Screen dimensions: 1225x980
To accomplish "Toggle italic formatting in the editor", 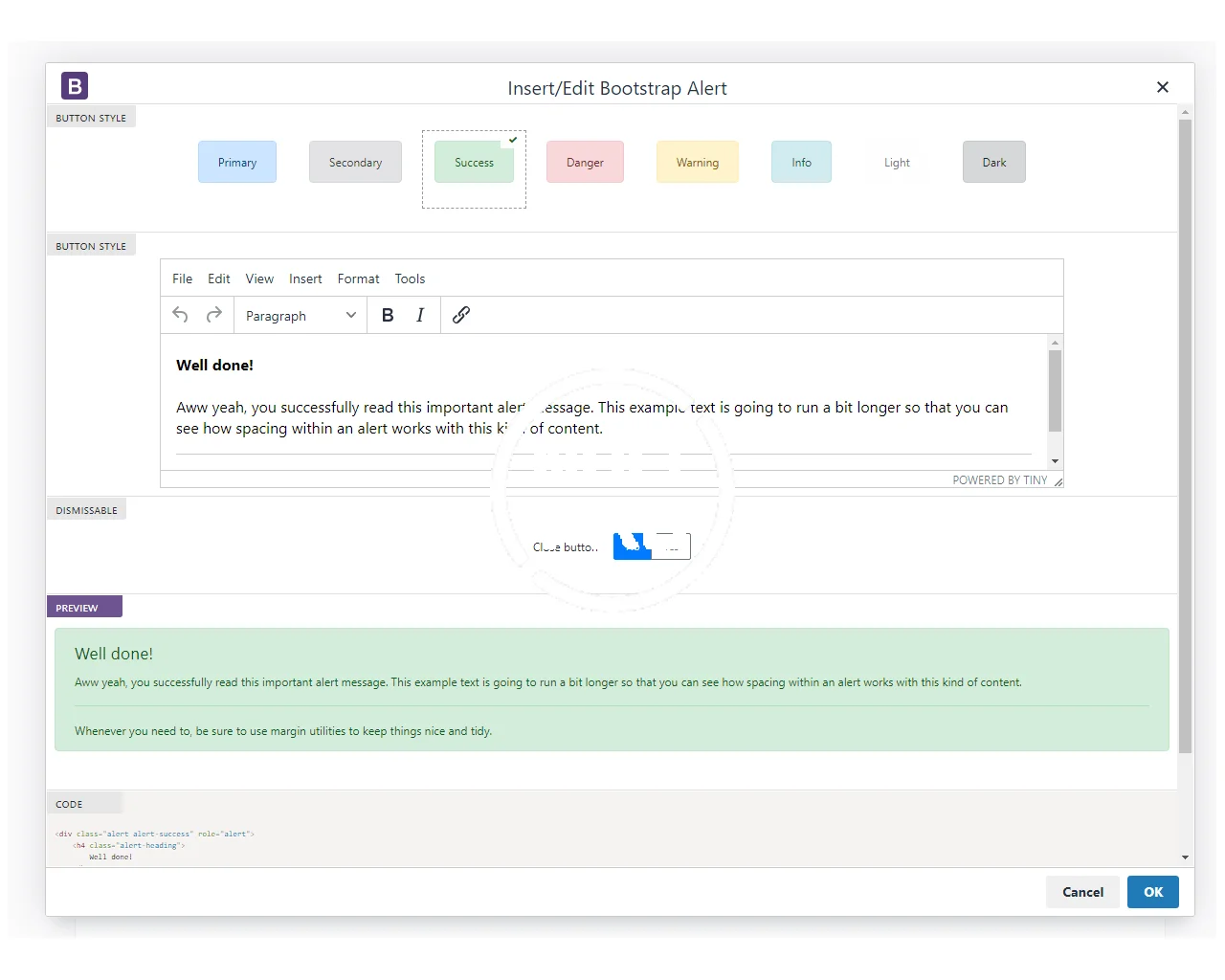I will (x=420, y=315).
